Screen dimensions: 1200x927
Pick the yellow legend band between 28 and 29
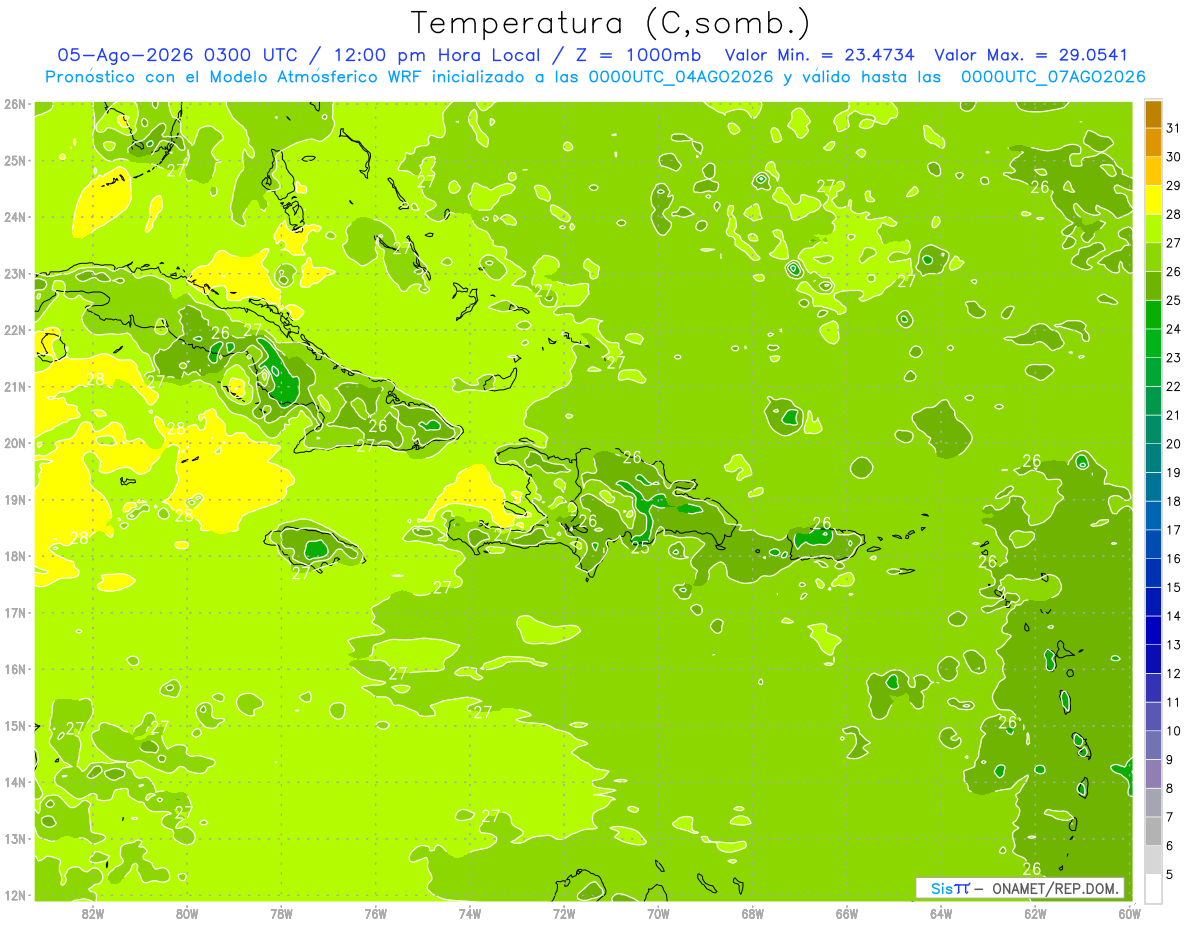pyautogui.click(x=1153, y=200)
